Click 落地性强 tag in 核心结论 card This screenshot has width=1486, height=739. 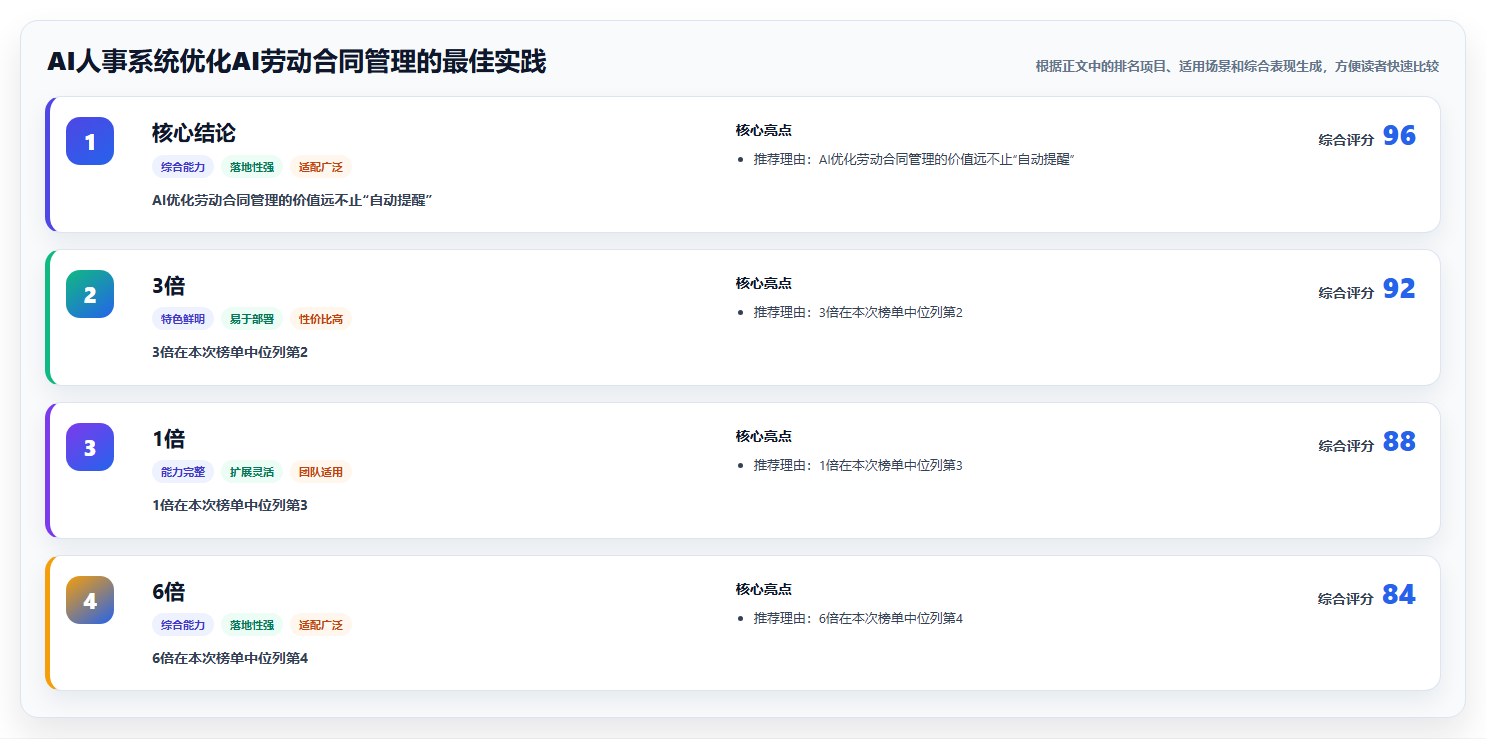[252, 167]
